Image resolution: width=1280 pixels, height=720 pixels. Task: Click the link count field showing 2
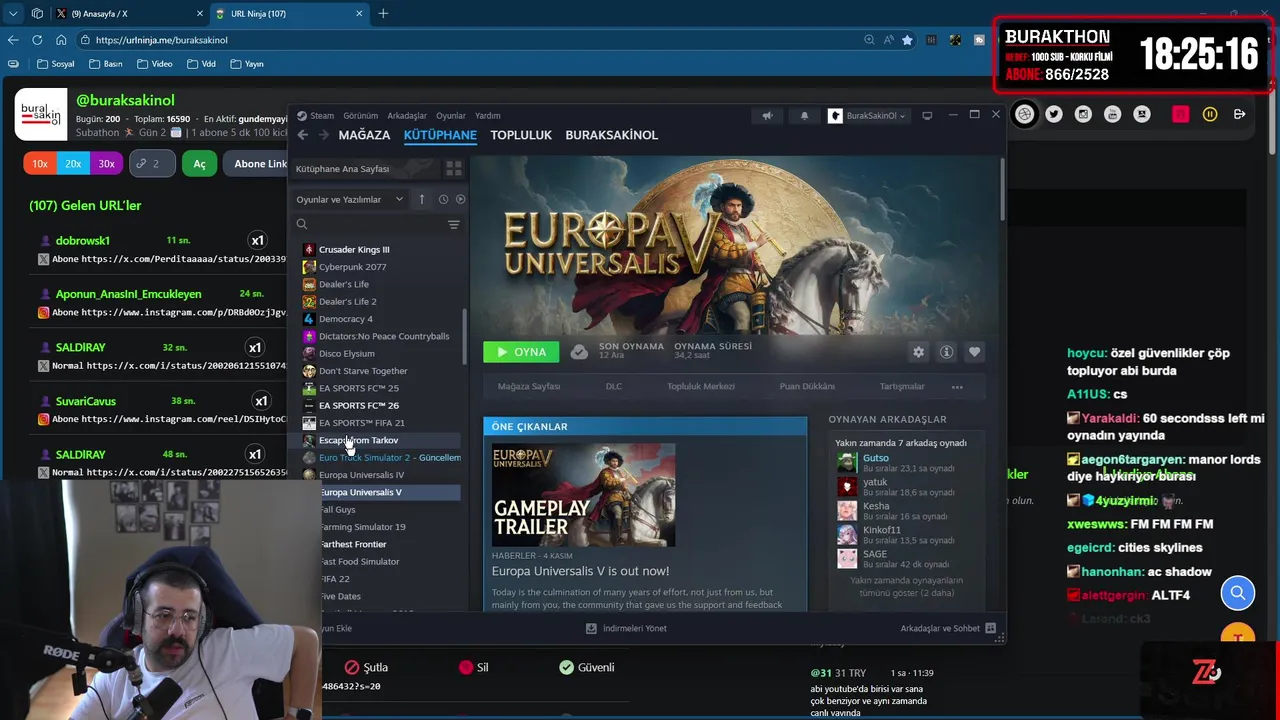[153, 164]
